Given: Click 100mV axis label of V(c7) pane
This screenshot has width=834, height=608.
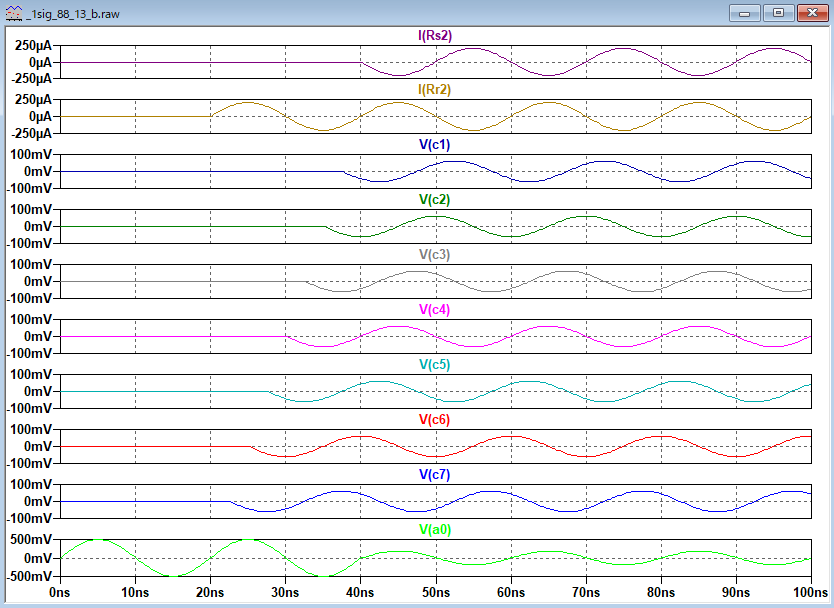Looking at the screenshot, I should pos(31,485).
